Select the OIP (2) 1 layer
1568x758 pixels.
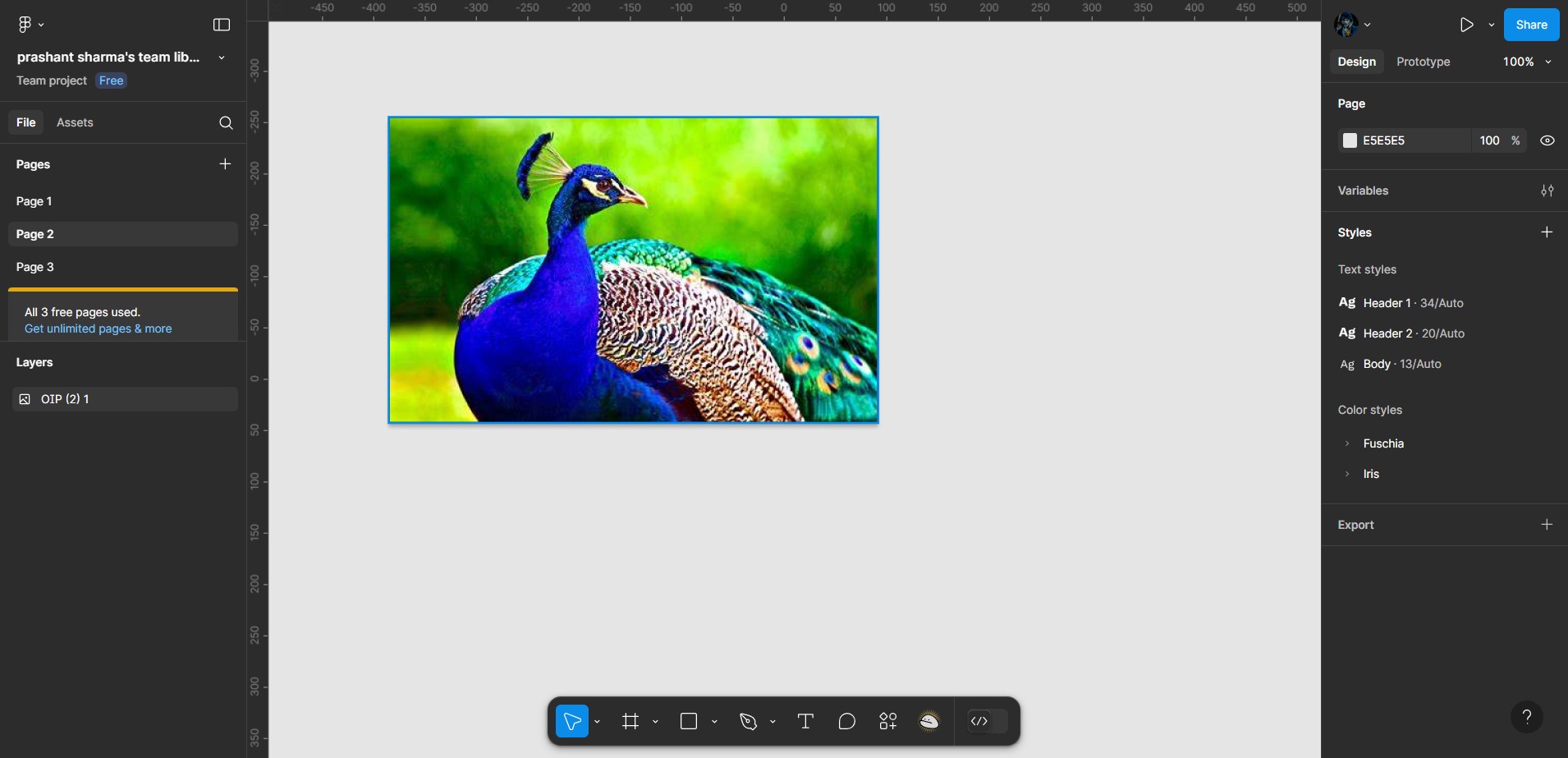(x=125, y=399)
